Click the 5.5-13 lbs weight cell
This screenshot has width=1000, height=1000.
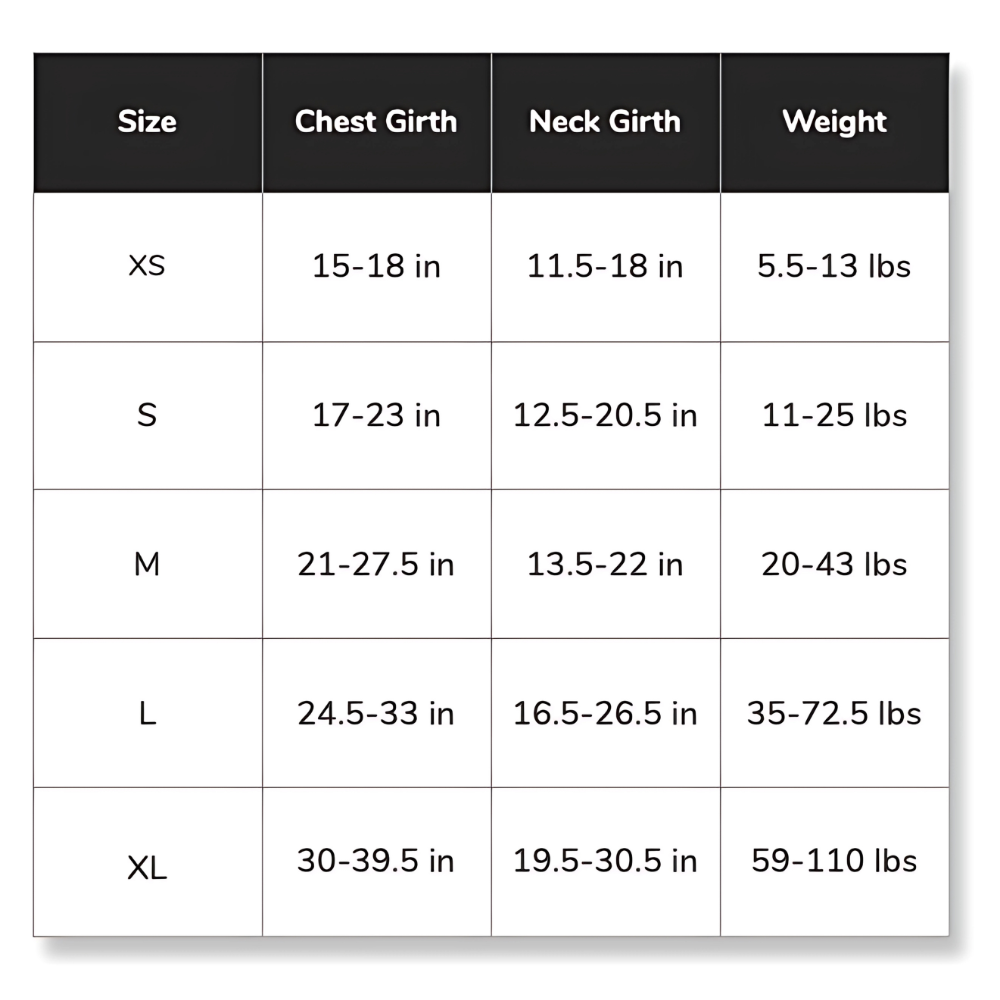(835, 267)
